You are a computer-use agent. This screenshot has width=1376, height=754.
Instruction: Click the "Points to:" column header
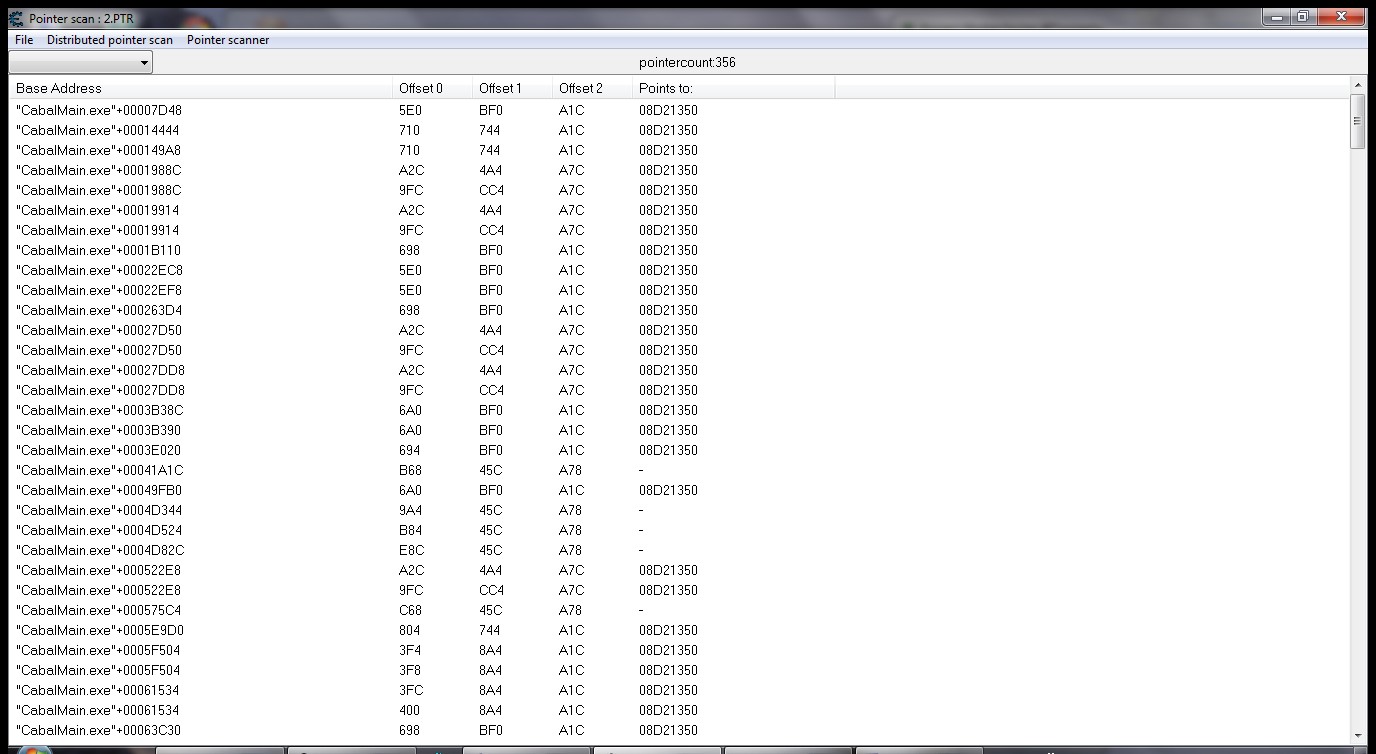(733, 88)
